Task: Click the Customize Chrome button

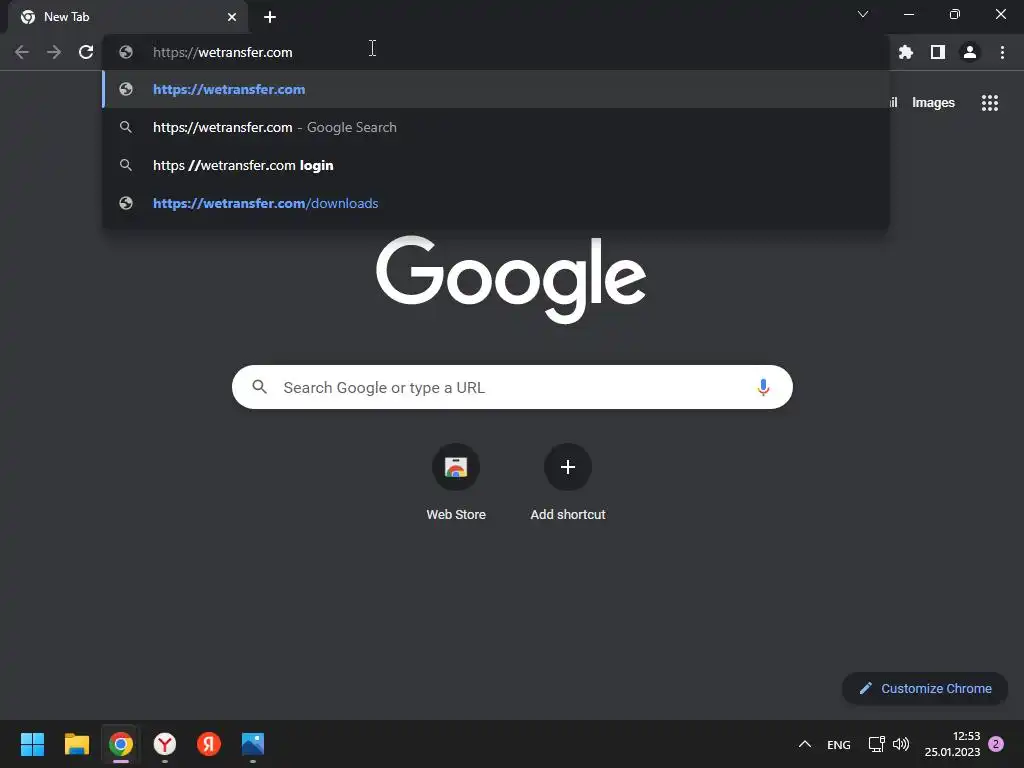Action: (x=925, y=688)
